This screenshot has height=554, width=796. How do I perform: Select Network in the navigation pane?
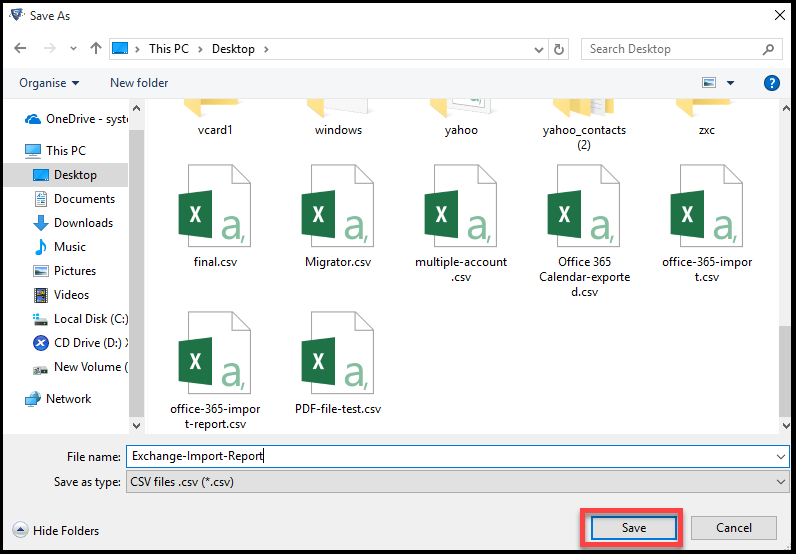click(58, 399)
